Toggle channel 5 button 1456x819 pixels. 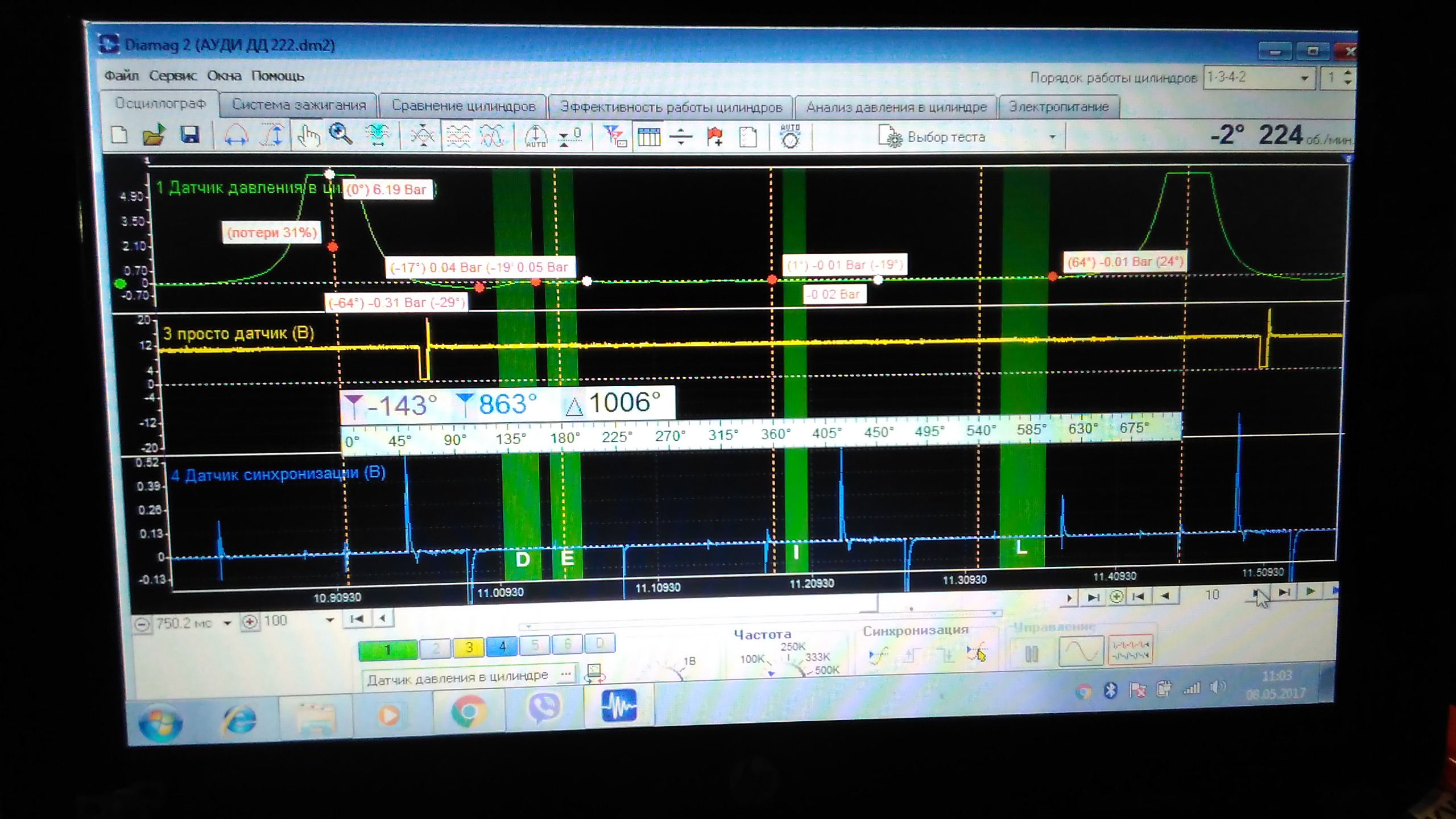[x=535, y=645]
